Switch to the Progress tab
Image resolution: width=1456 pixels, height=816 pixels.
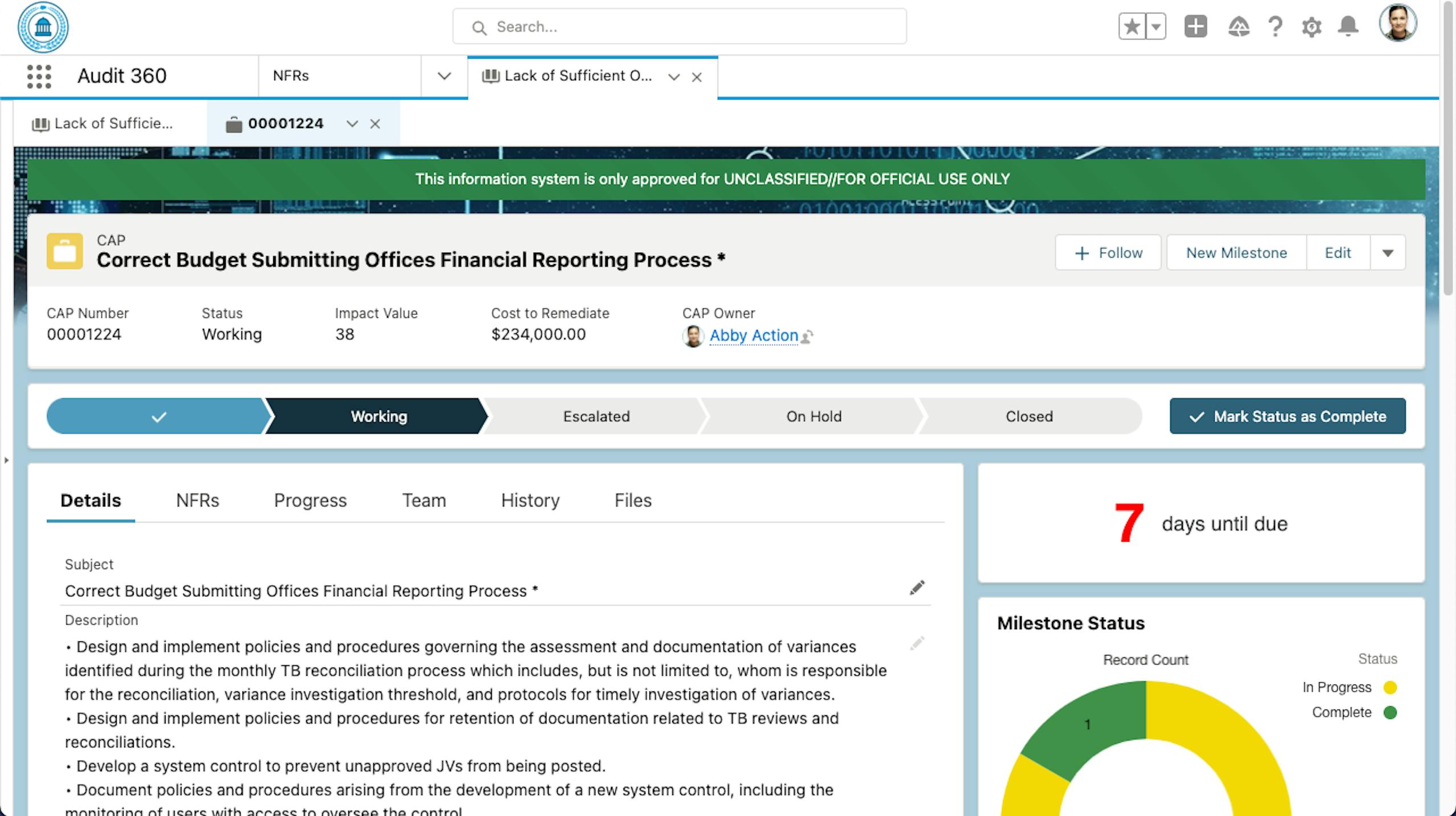click(x=310, y=500)
